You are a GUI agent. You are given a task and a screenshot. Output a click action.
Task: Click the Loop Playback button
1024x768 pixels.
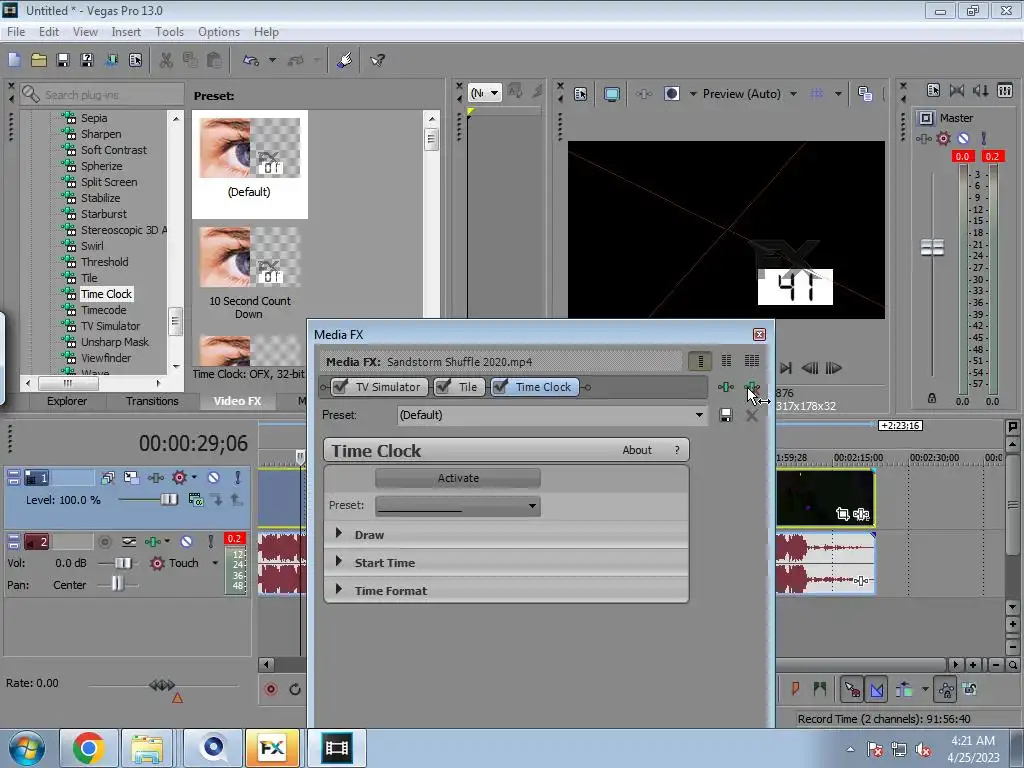coord(295,690)
